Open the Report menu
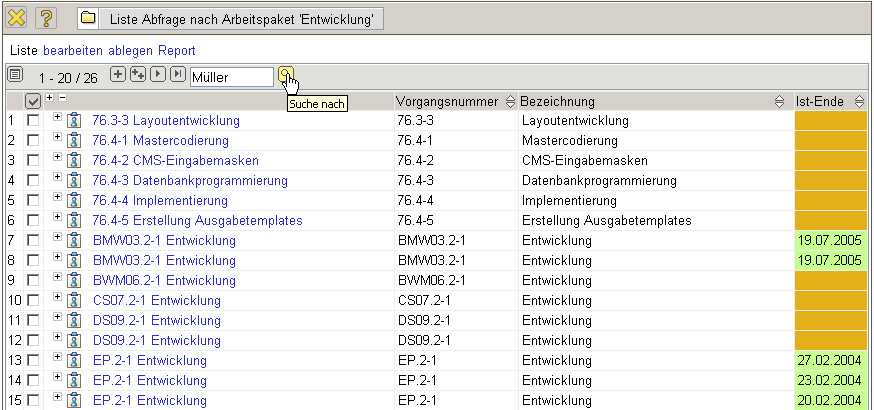874x410 pixels. coord(176,50)
